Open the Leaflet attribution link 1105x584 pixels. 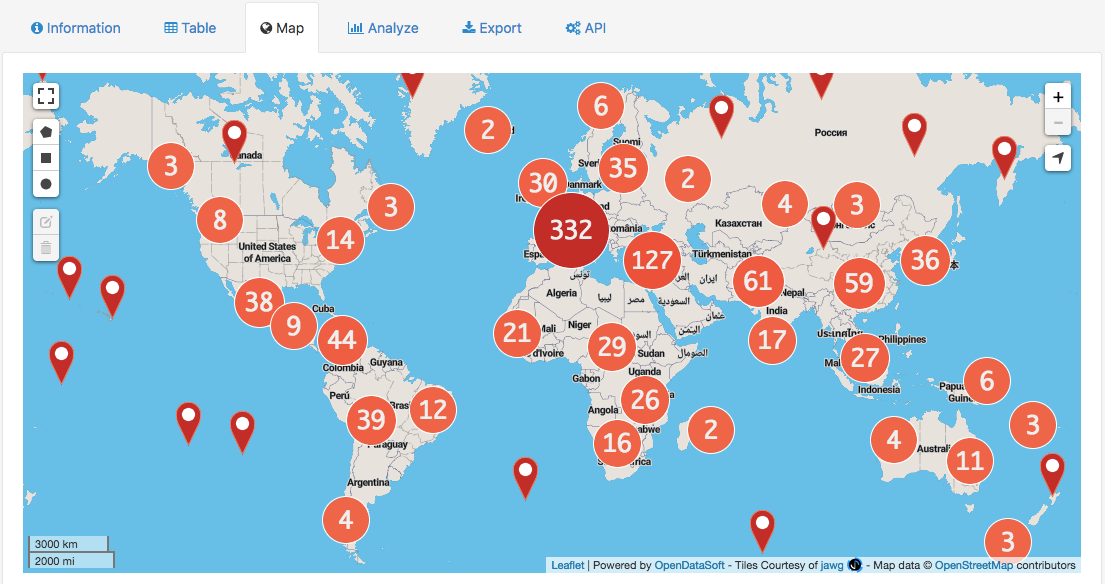[567, 565]
